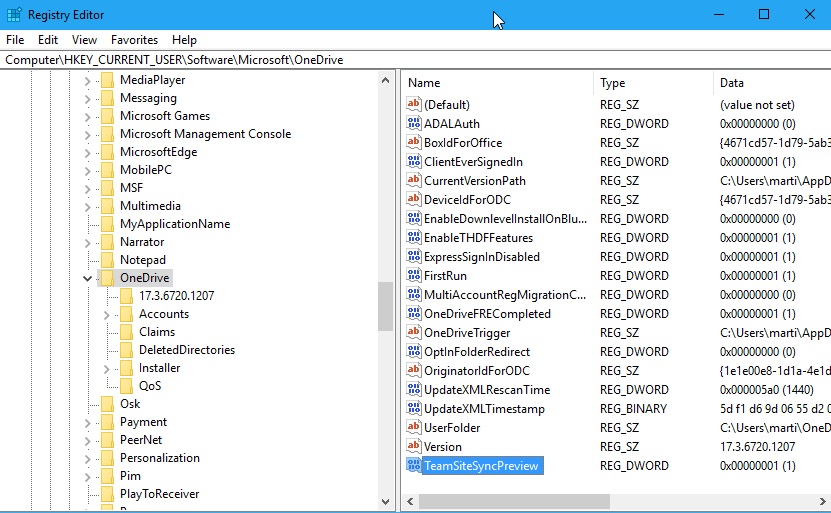
Task: Click the Version string value icon
Action: point(413,446)
